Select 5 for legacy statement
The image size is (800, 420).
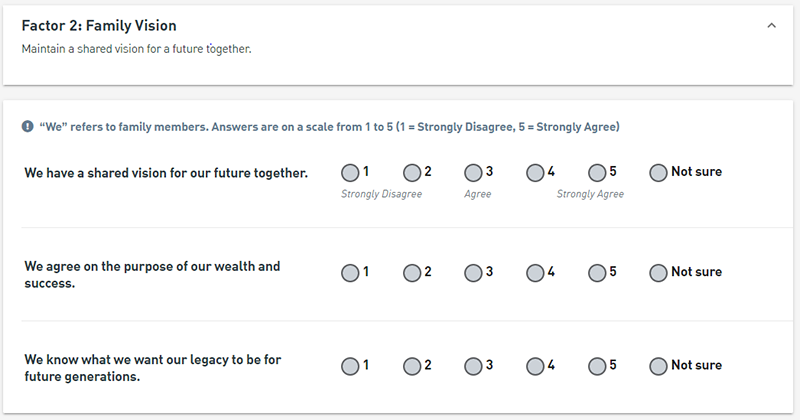point(596,366)
